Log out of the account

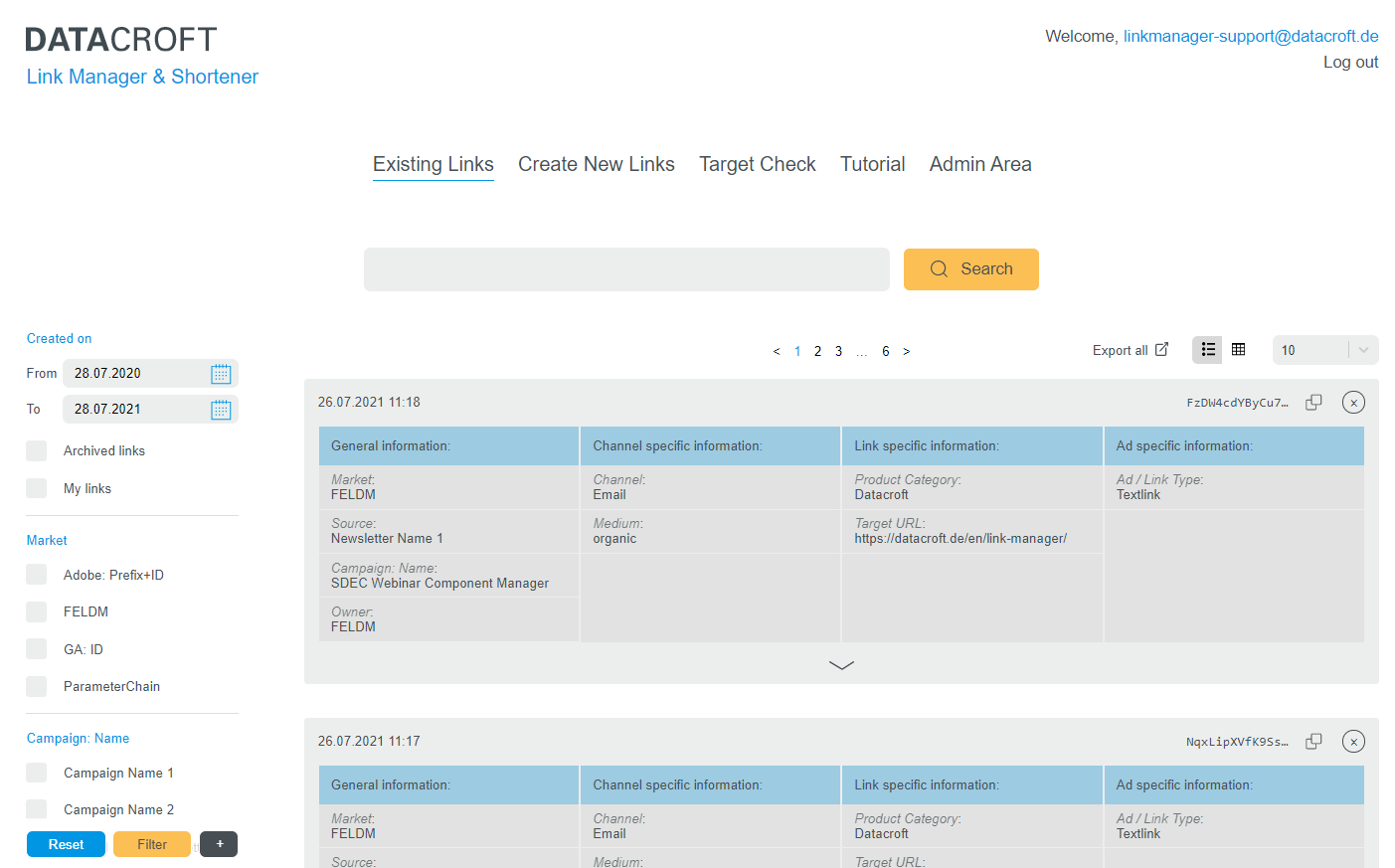click(x=1350, y=62)
